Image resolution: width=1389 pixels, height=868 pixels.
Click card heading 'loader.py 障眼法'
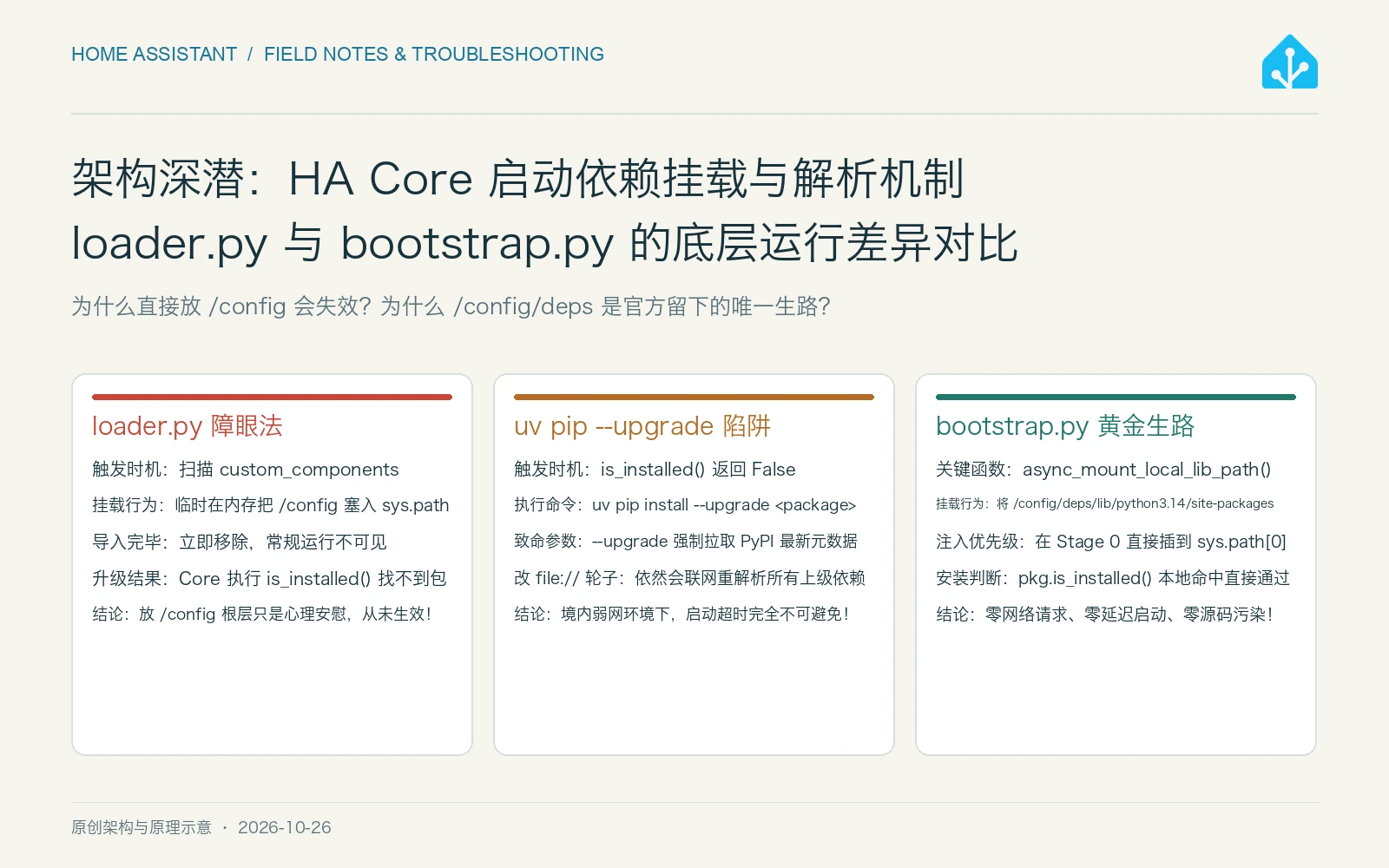[x=188, y=426]
